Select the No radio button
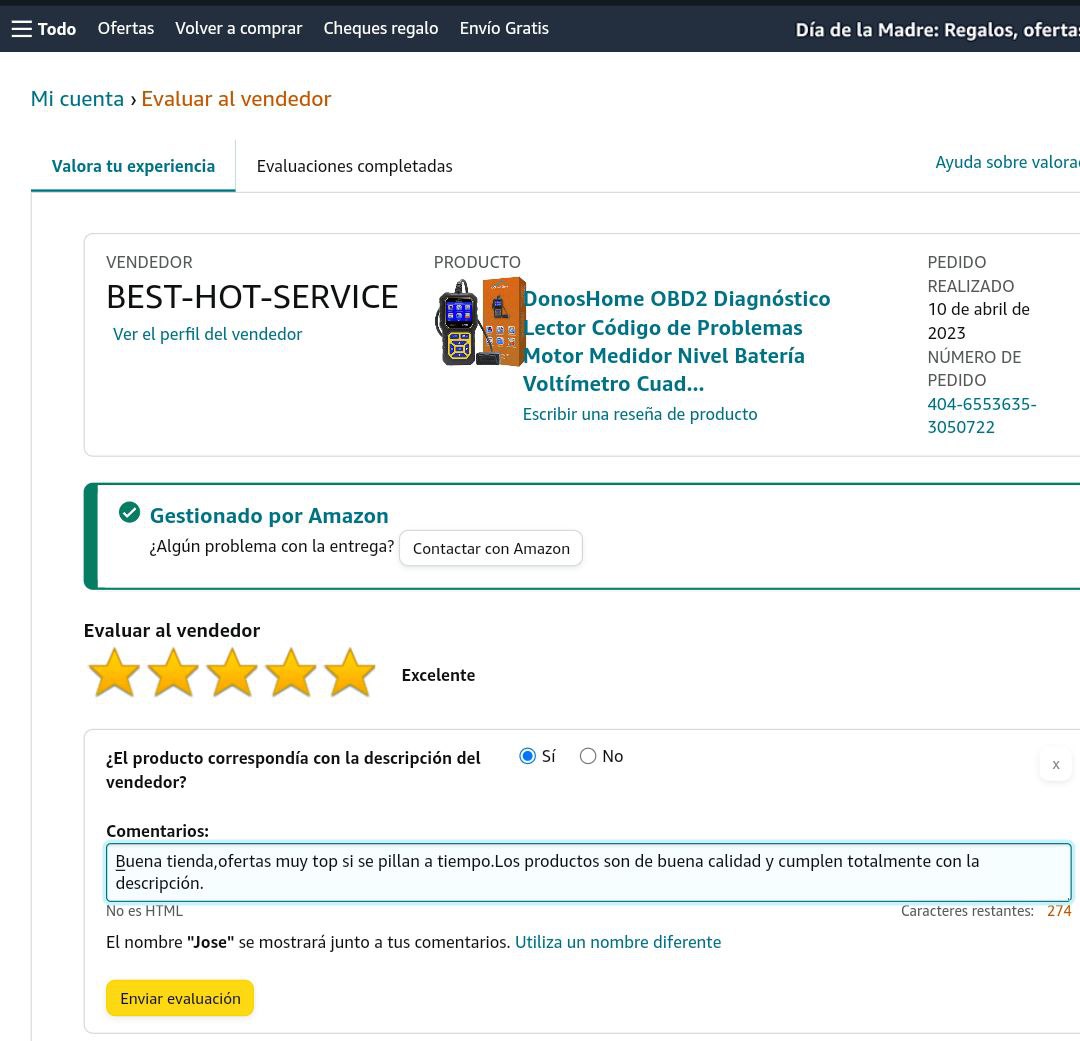The width and height of the screenshot is (1080, 1041). click(588, 756)
